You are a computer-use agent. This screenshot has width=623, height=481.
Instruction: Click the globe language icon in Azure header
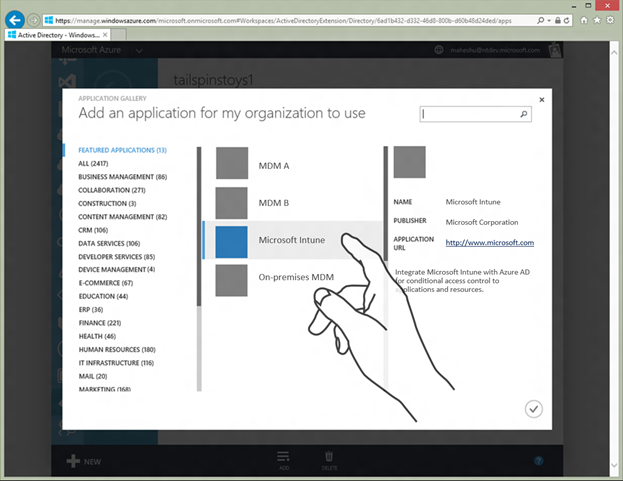[x=439, y=50]
